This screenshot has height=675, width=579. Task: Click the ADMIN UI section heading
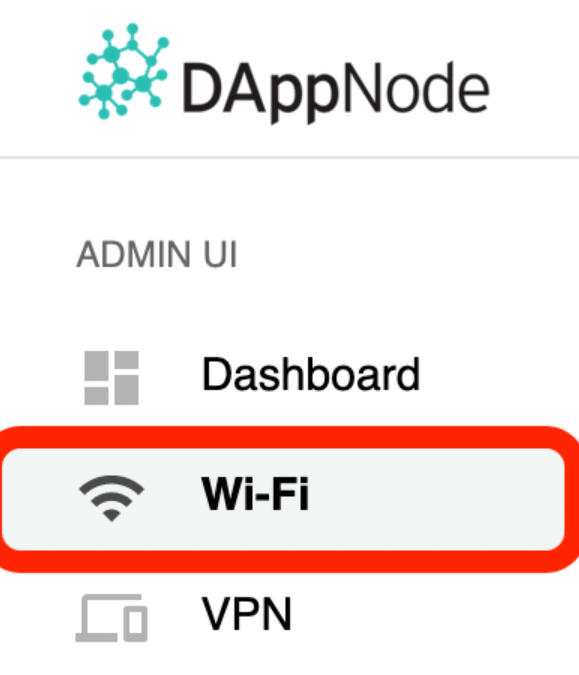coord(157,254)
